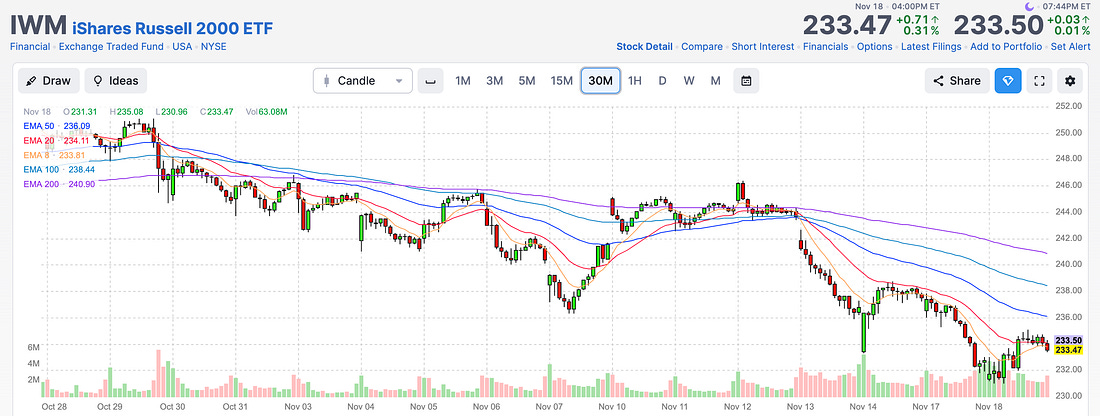Select the 1M timeframe

463,81
